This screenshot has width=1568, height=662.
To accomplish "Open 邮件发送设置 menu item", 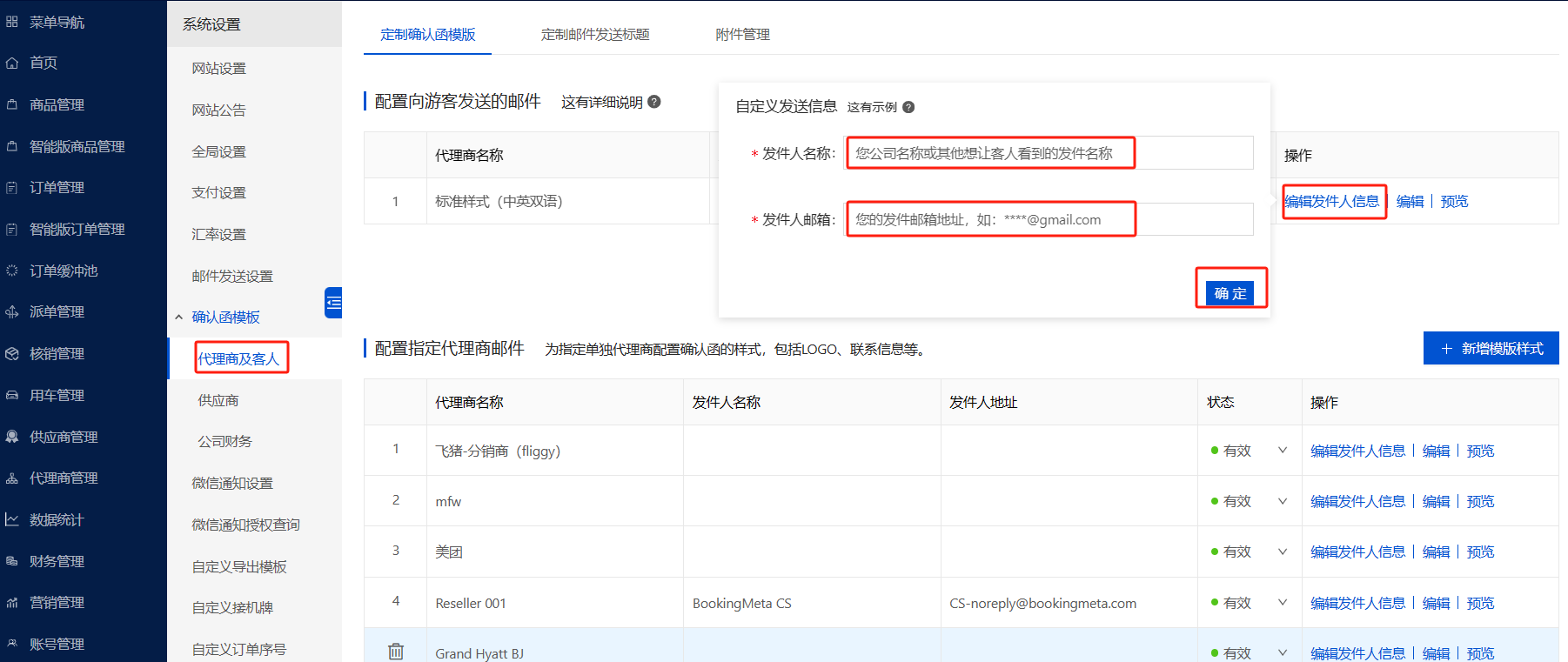I will (232, 276).
